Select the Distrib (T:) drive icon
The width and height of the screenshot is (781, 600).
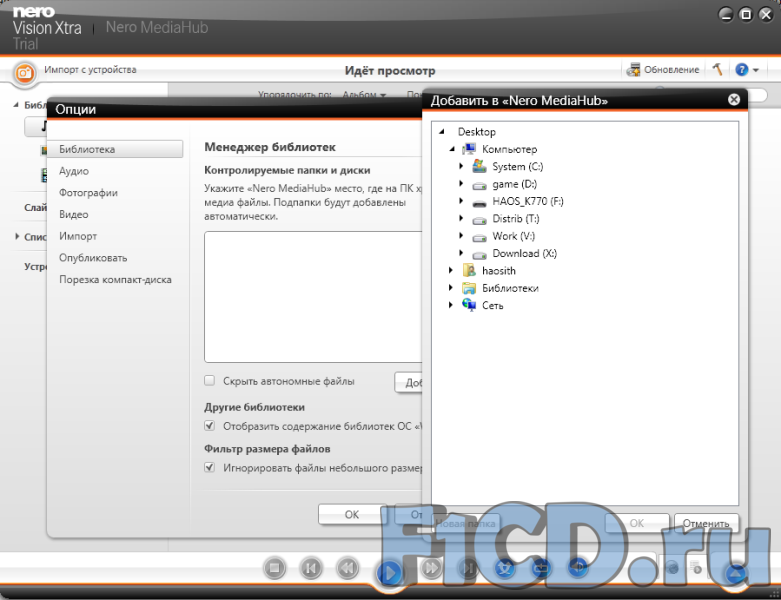479,220
